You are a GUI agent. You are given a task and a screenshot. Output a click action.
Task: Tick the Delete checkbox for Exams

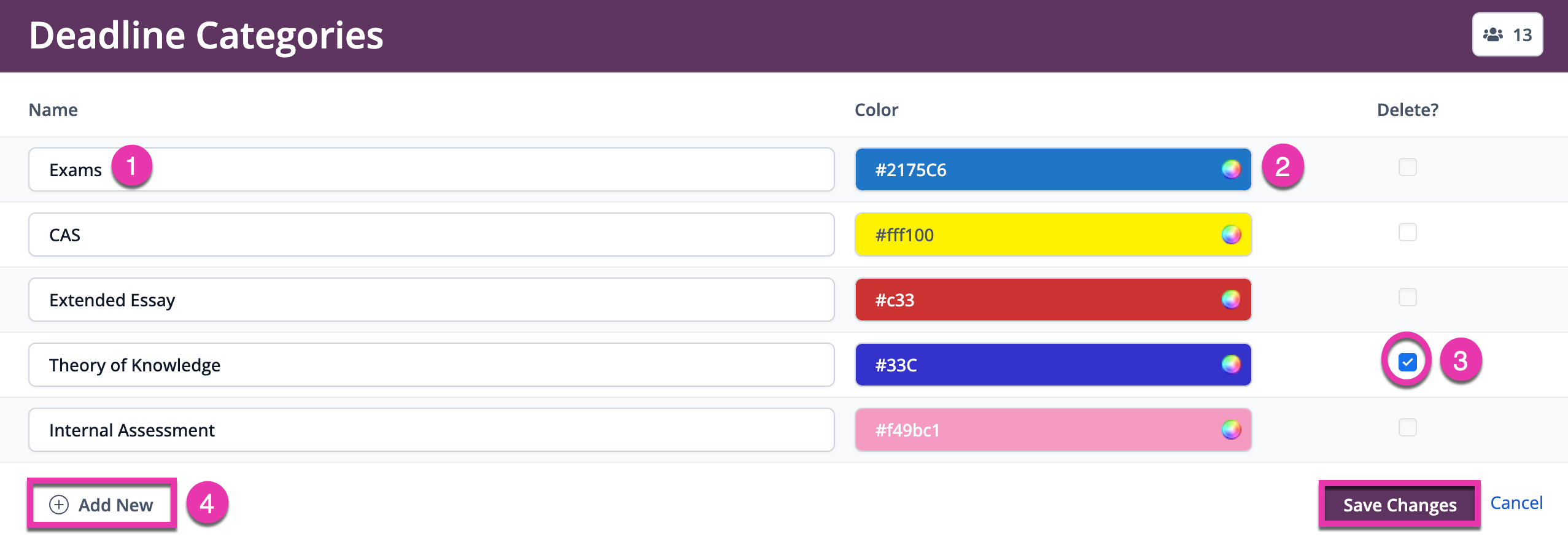click(1407, 167)
